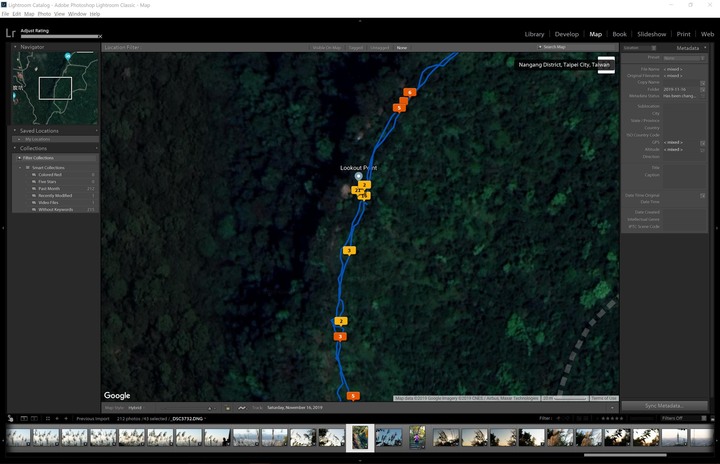This screenshot has height=464, width=720.
Task: Click the filter lock icon at filmstrip right end
Action: pyautogui.click(x=712, y=419)
